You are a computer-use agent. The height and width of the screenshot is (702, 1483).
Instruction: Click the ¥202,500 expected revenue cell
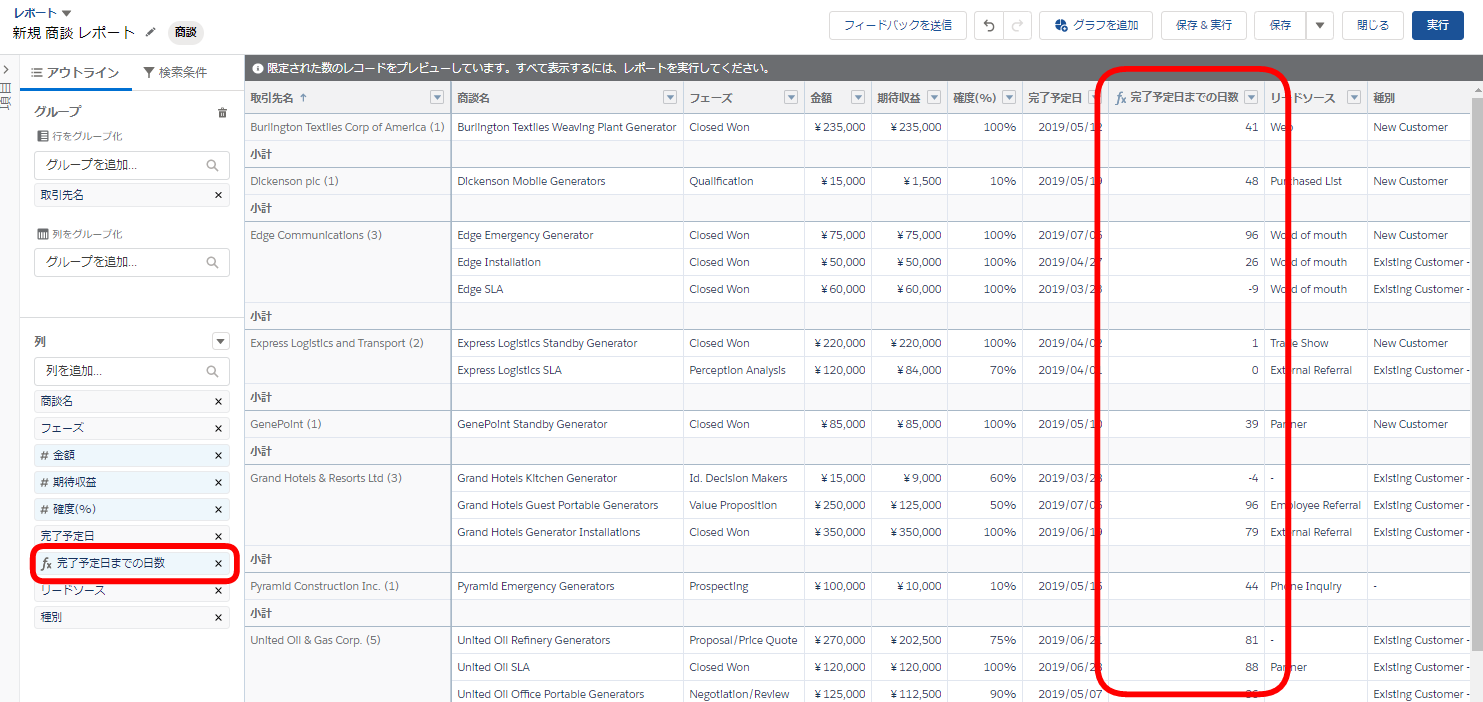909,640
